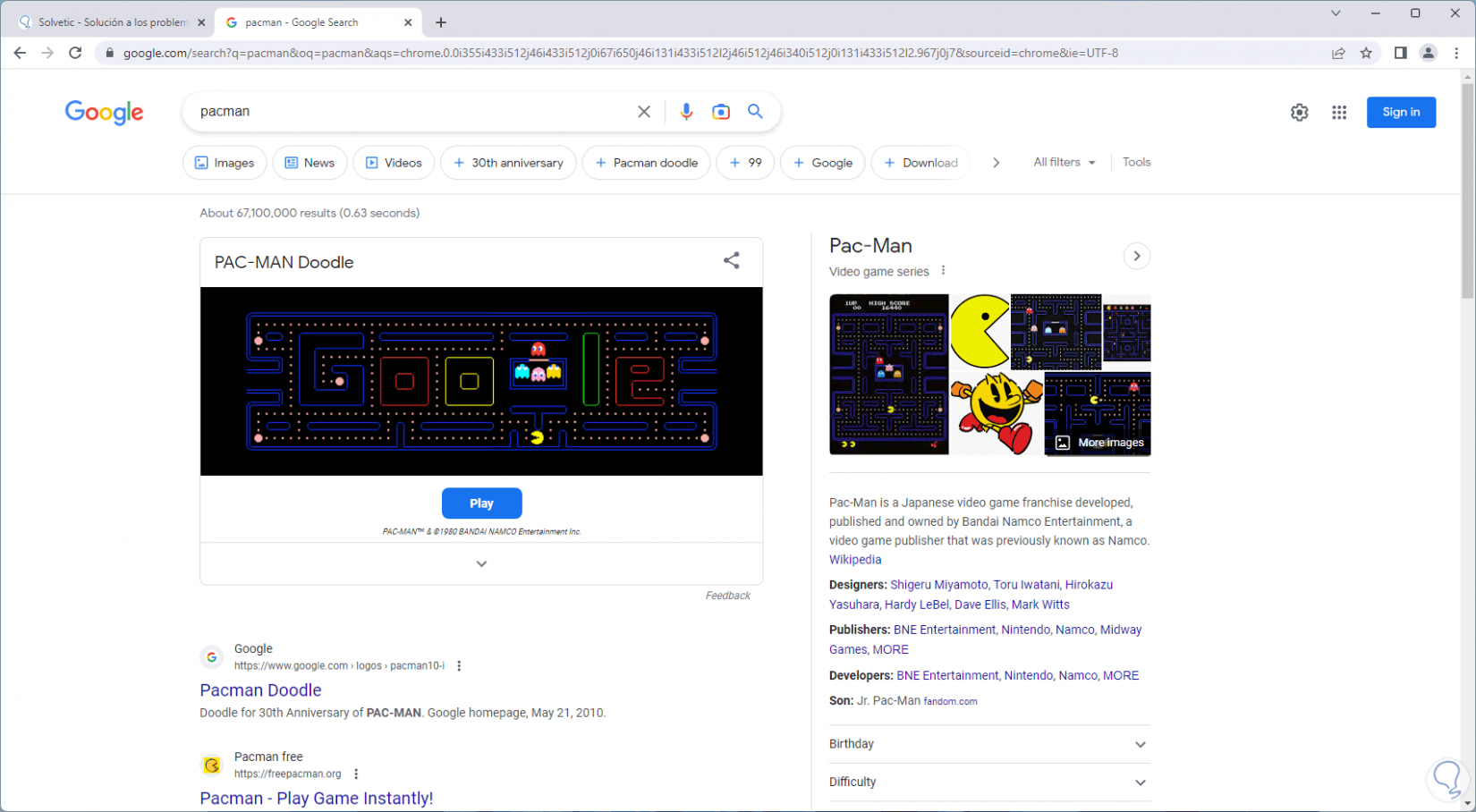Open the MORE publishers link

tap(891, 650)
